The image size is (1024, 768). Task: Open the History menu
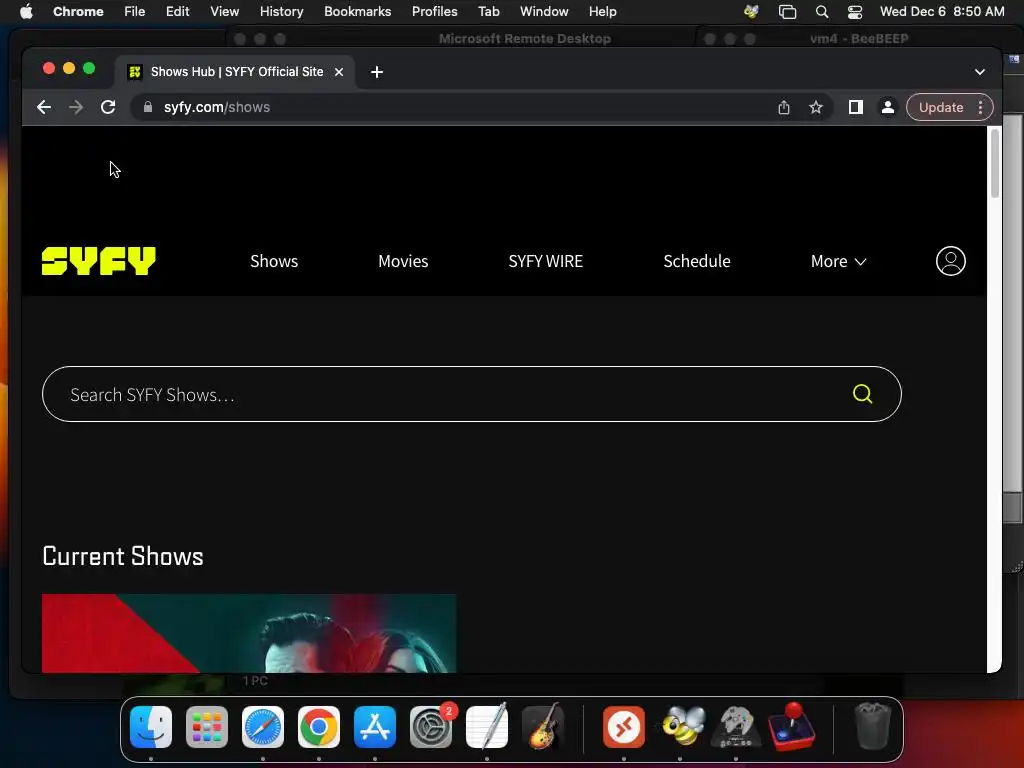[281, 11]
